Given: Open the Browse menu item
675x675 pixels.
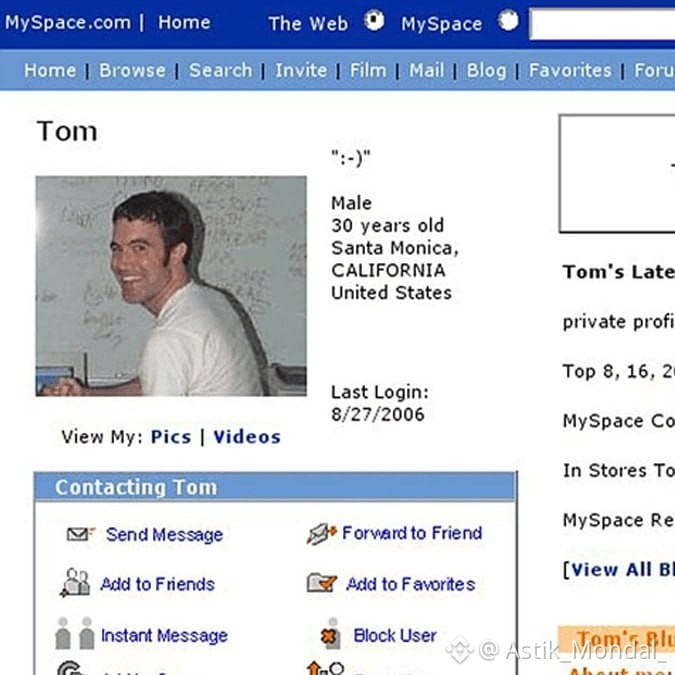Looking at the screenshot, I should click(x=132, y=71).
